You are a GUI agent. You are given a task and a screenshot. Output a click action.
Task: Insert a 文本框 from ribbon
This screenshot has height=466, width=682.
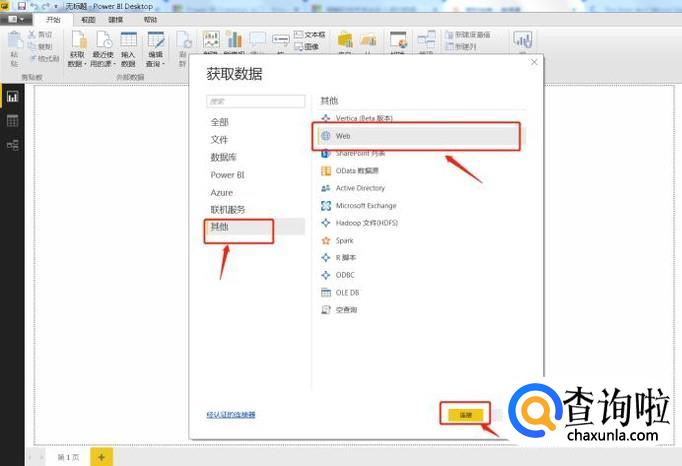tap(310, 34)
